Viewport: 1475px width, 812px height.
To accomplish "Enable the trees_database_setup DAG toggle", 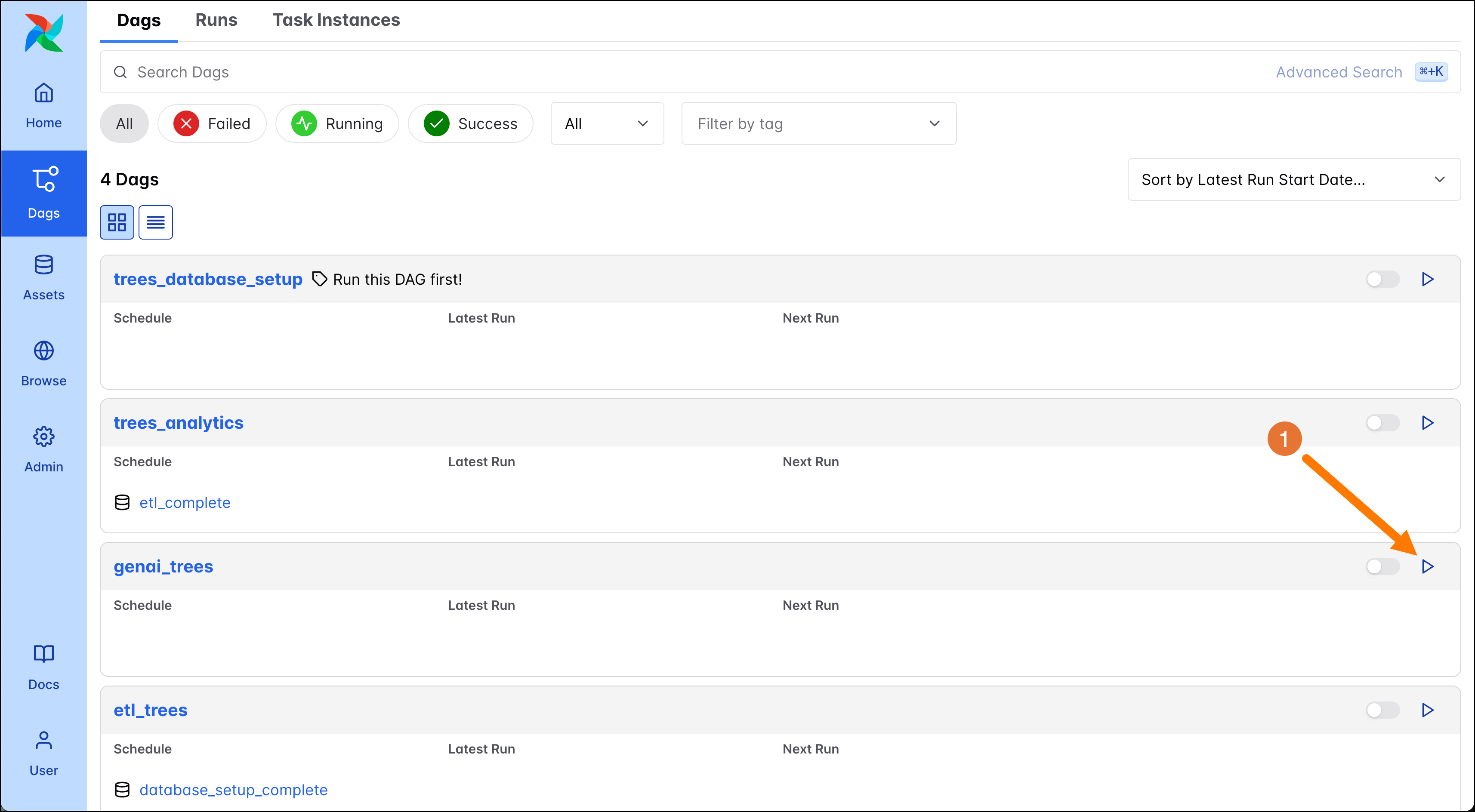I will pos(1382,279).
